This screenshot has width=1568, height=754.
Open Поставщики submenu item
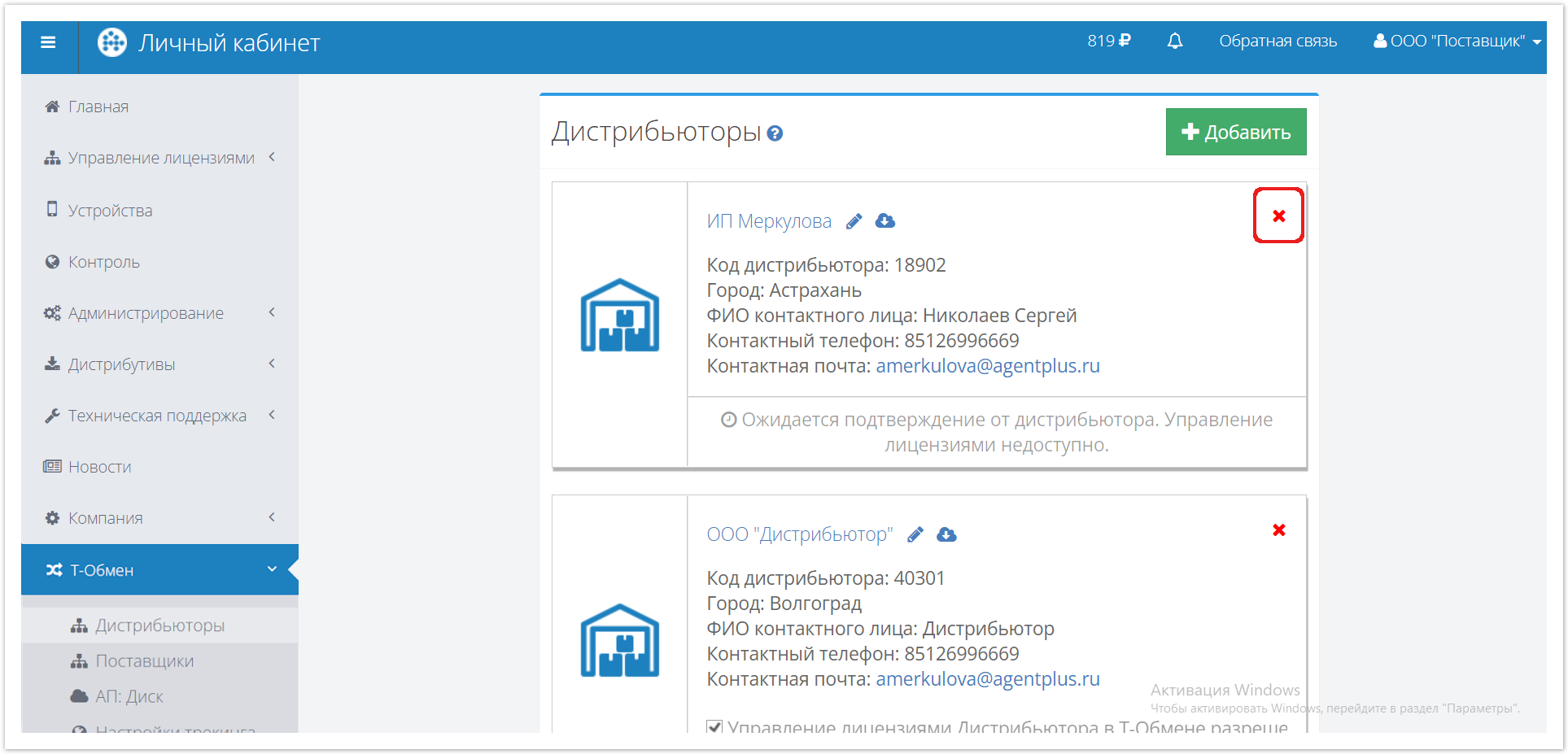coord(144,661)
